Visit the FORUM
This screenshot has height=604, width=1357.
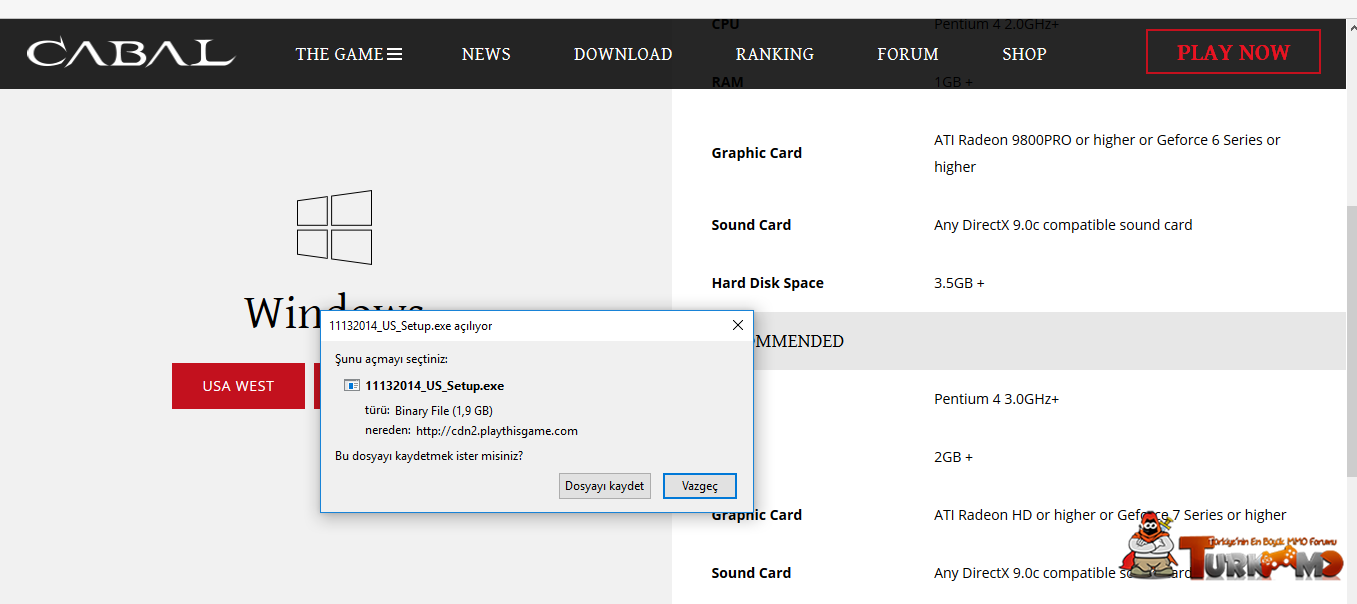click(x=908, y=54)
